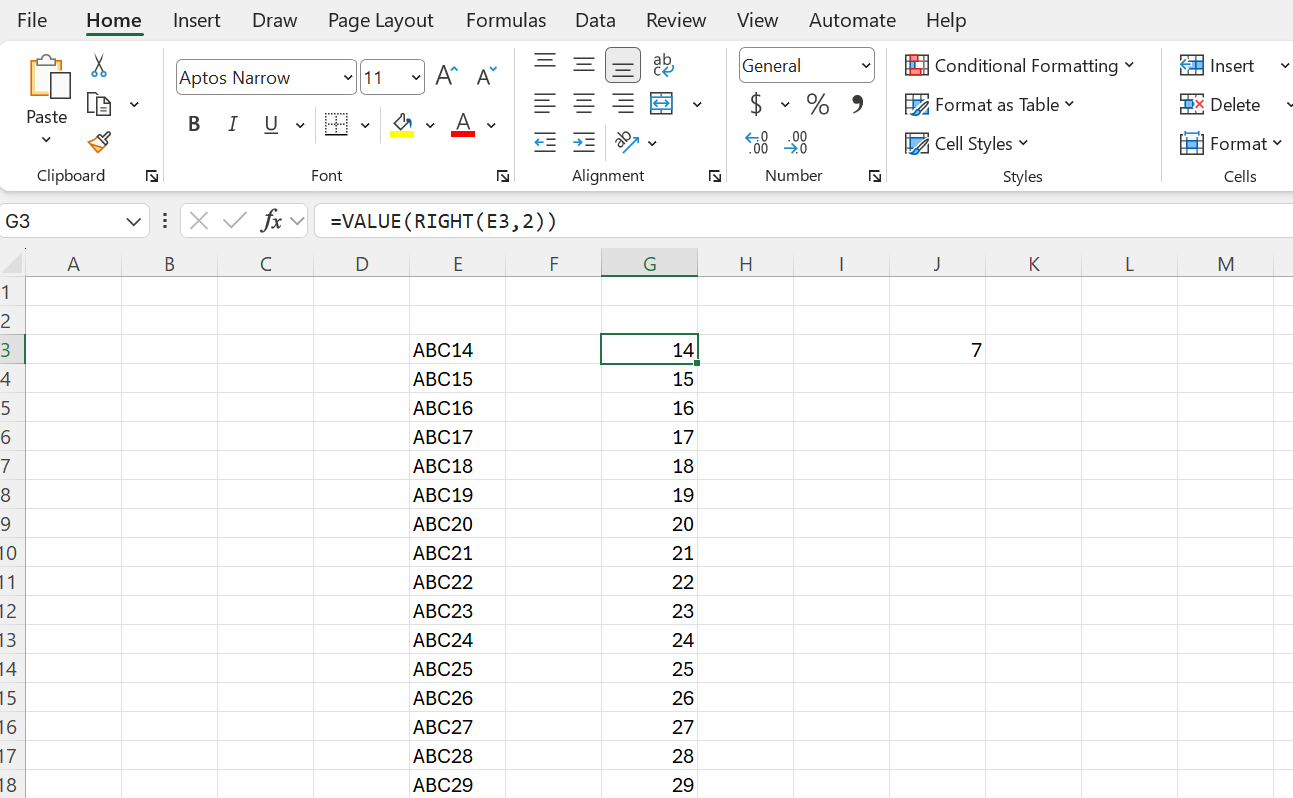Apply Accounting dollar number format
The image size is (1293, 798).
pos(757,104)
